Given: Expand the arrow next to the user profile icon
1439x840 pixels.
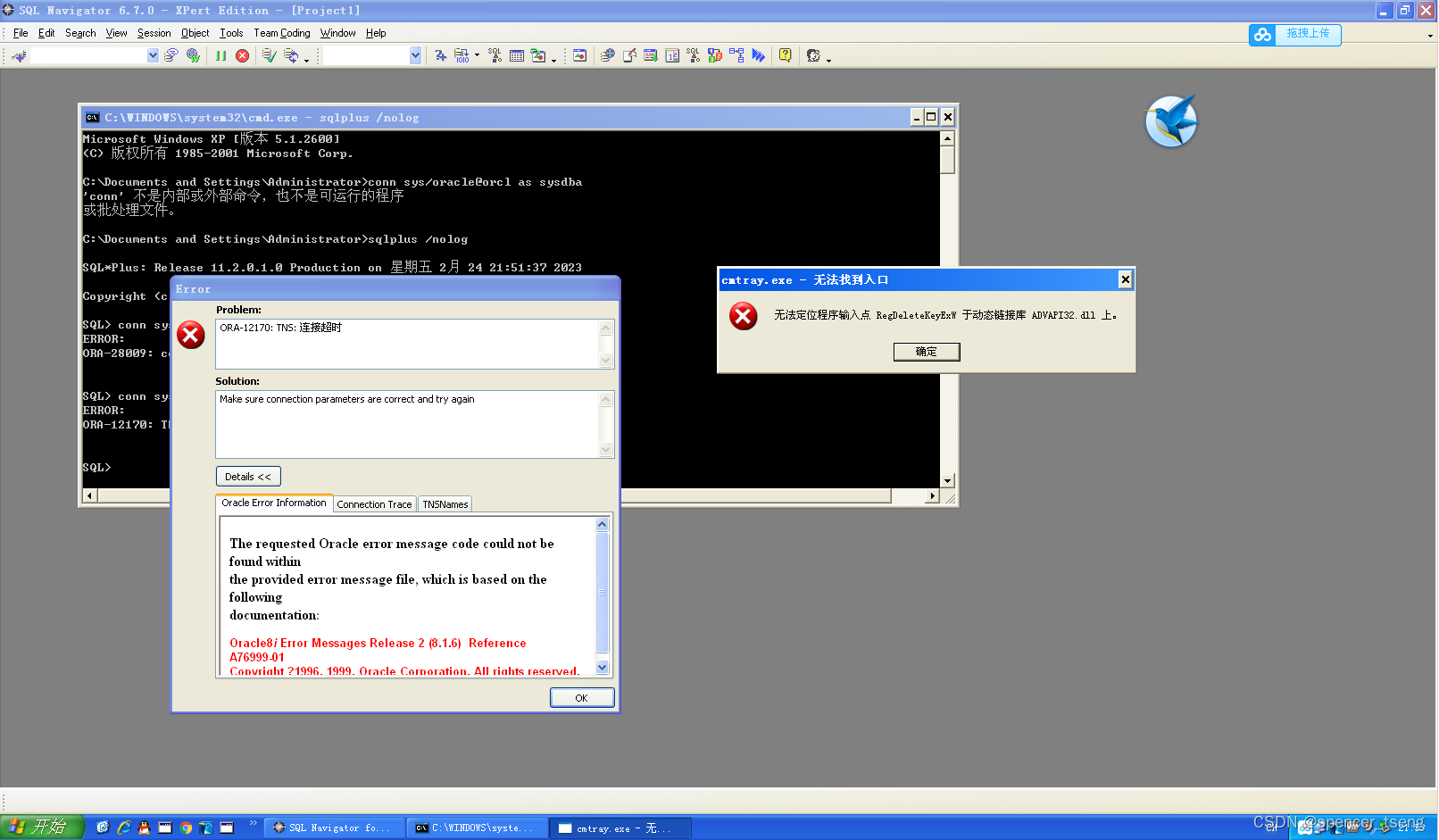Looking at the screenshot, I should [x=828, y=59].
